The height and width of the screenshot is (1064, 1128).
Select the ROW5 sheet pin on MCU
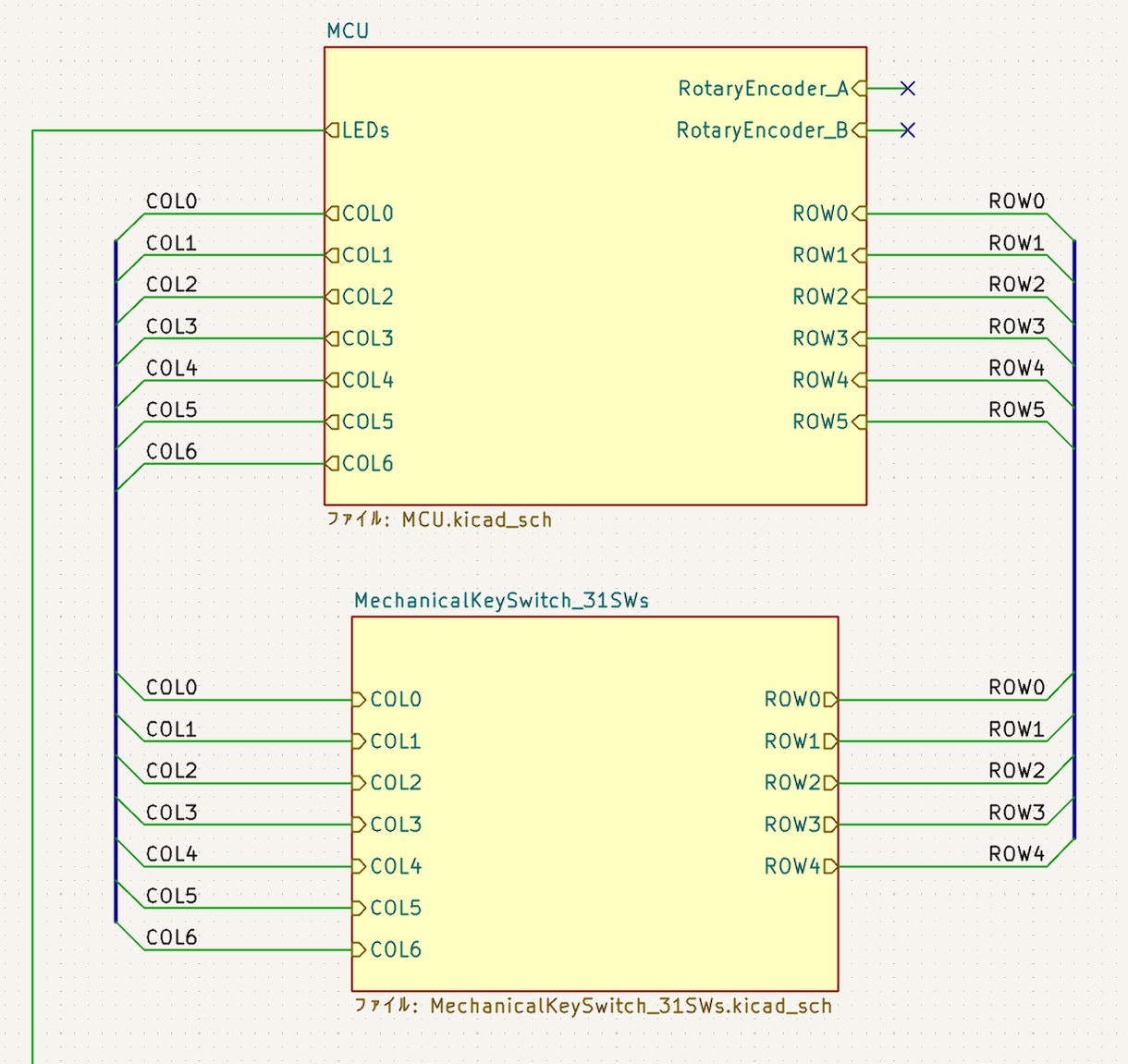pos(829,422)
